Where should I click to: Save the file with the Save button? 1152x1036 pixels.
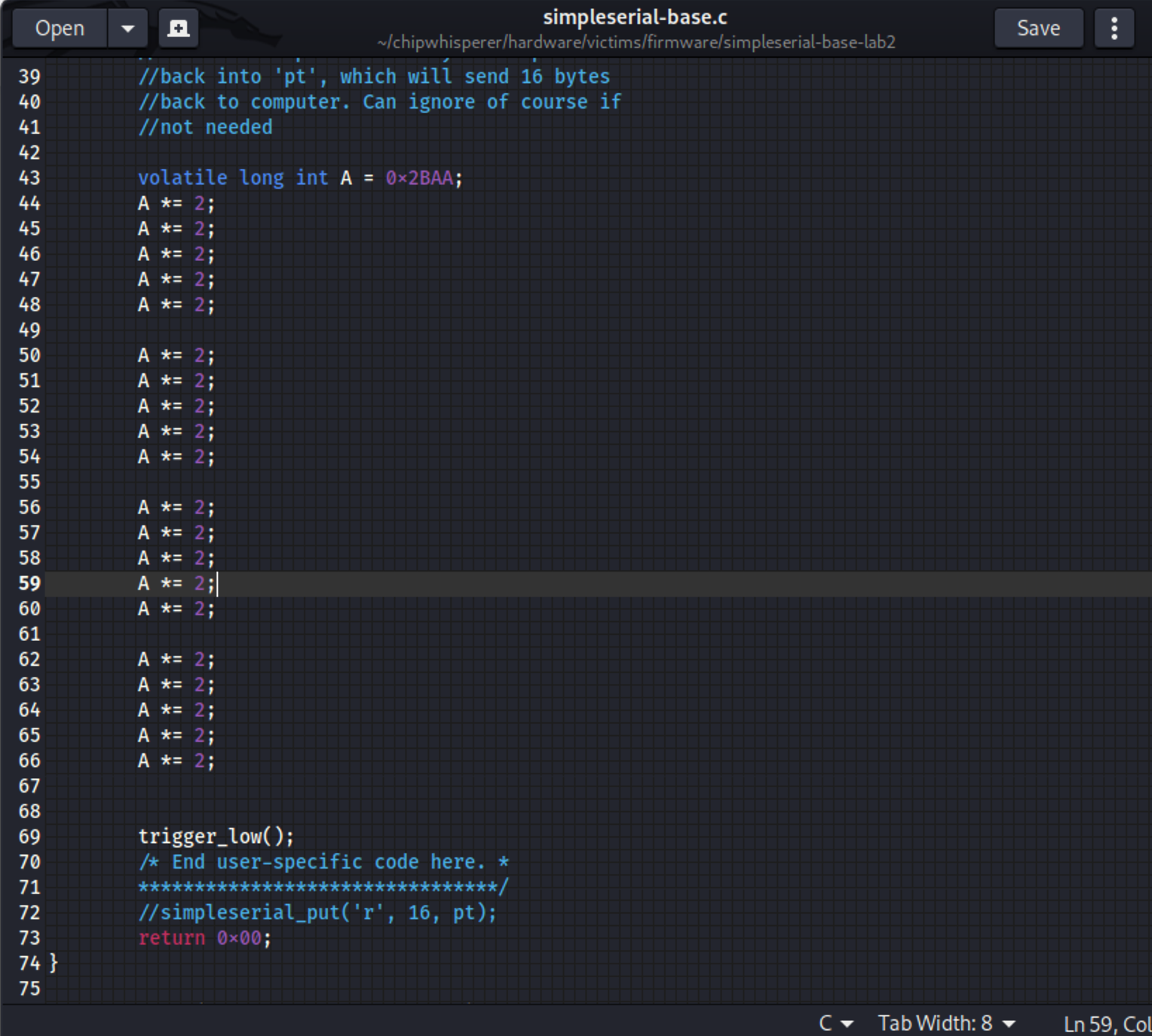[1038, 29]
